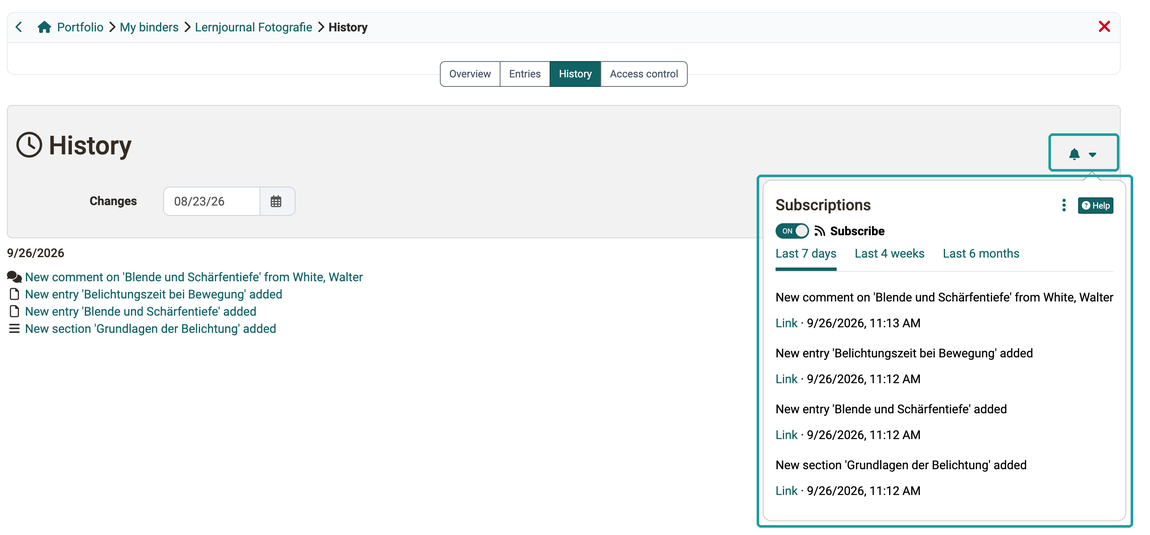This screenshot has height=535, width=1150.
Task: Open the bell subscription dropdown
Action: point(1083,153)
